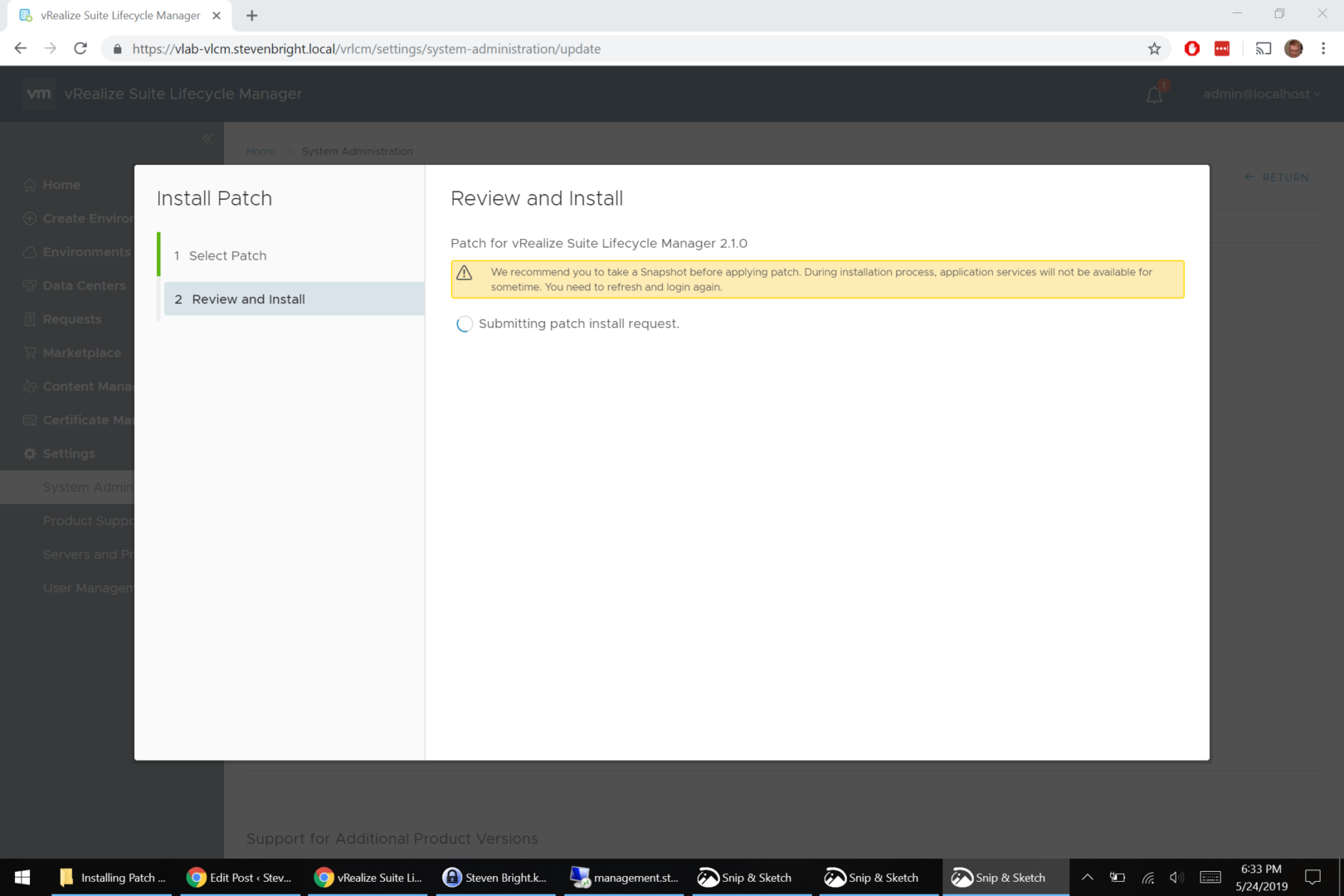This screenshot has height=896, width=1344.
Task: Bookmark this page with star icon
Action: tap(1154, 49)
